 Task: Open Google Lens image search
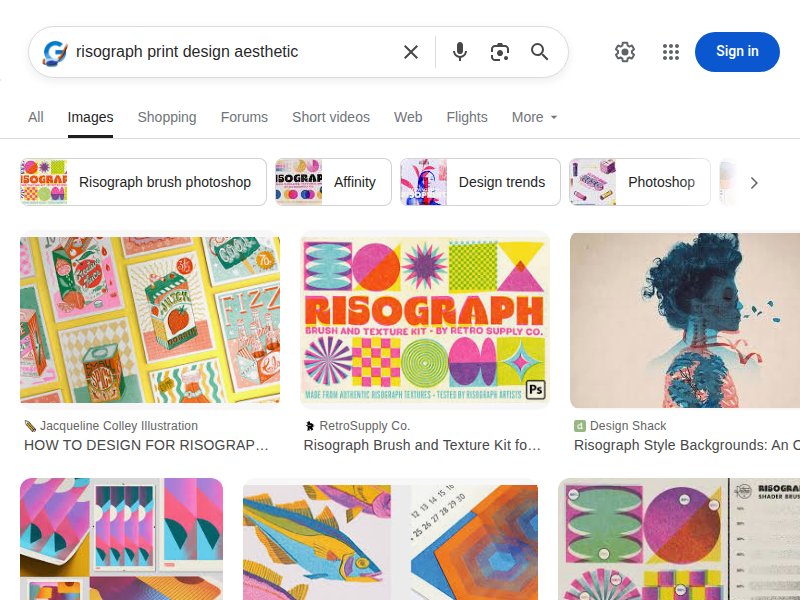pos(500,52)
